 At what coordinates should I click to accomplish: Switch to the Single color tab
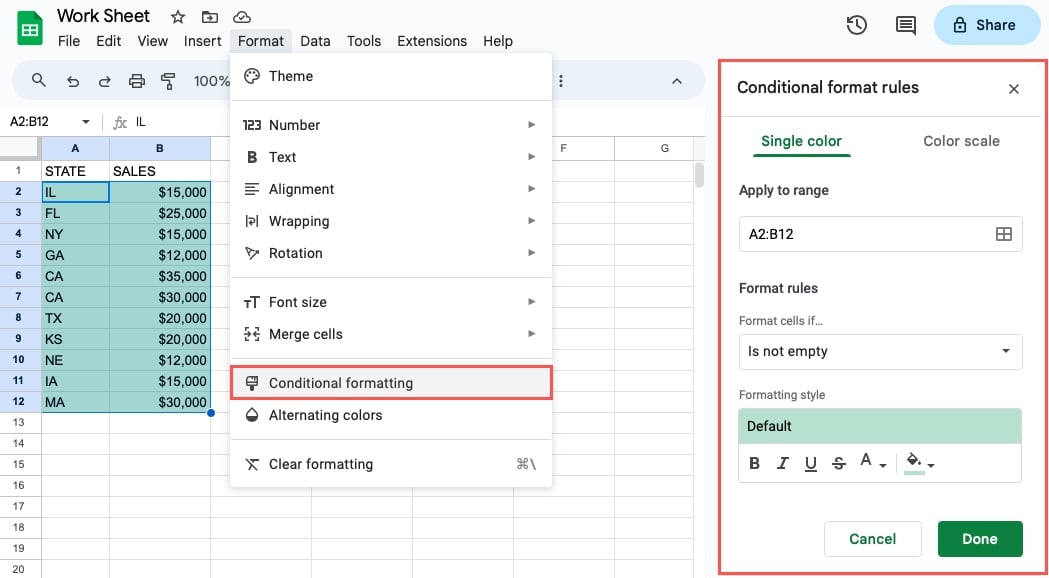tap(801, 141)
